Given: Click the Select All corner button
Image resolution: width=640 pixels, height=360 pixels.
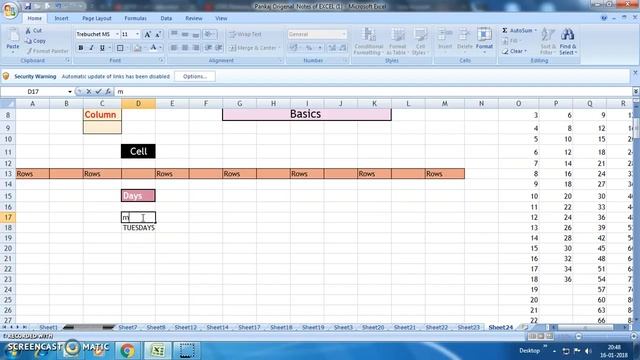Looking at the screenshot, I should coord(8,104).
